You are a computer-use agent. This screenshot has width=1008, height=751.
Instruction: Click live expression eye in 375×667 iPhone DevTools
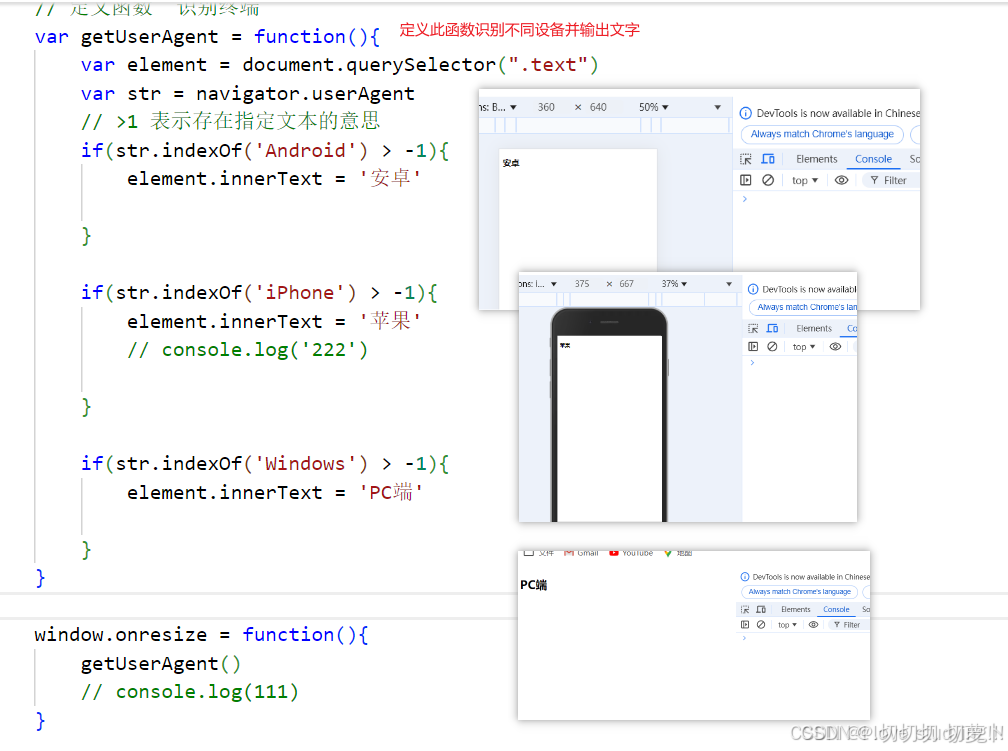coord(835,347)
